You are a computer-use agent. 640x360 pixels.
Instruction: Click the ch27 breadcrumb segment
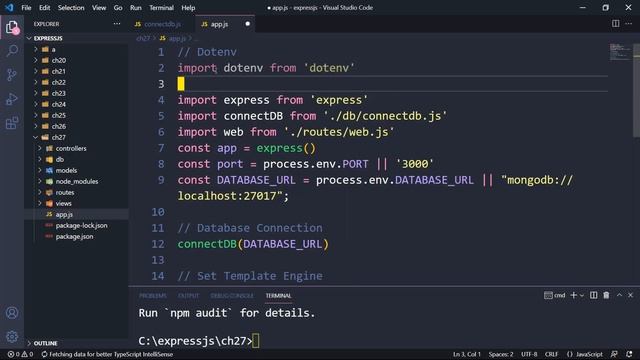click(x=143, y=38)
